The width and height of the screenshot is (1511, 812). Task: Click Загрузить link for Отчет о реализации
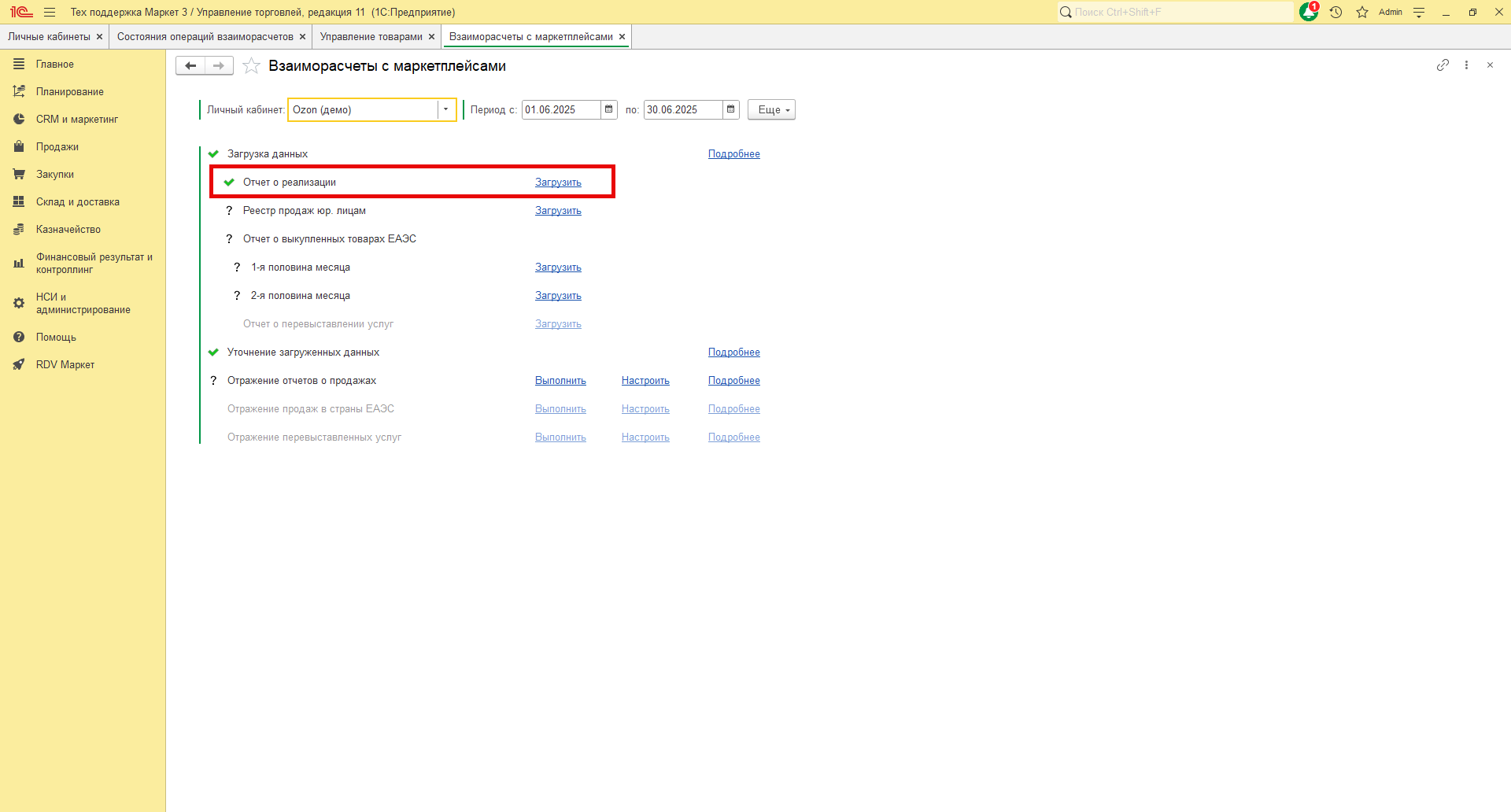(x=558, y=183)
